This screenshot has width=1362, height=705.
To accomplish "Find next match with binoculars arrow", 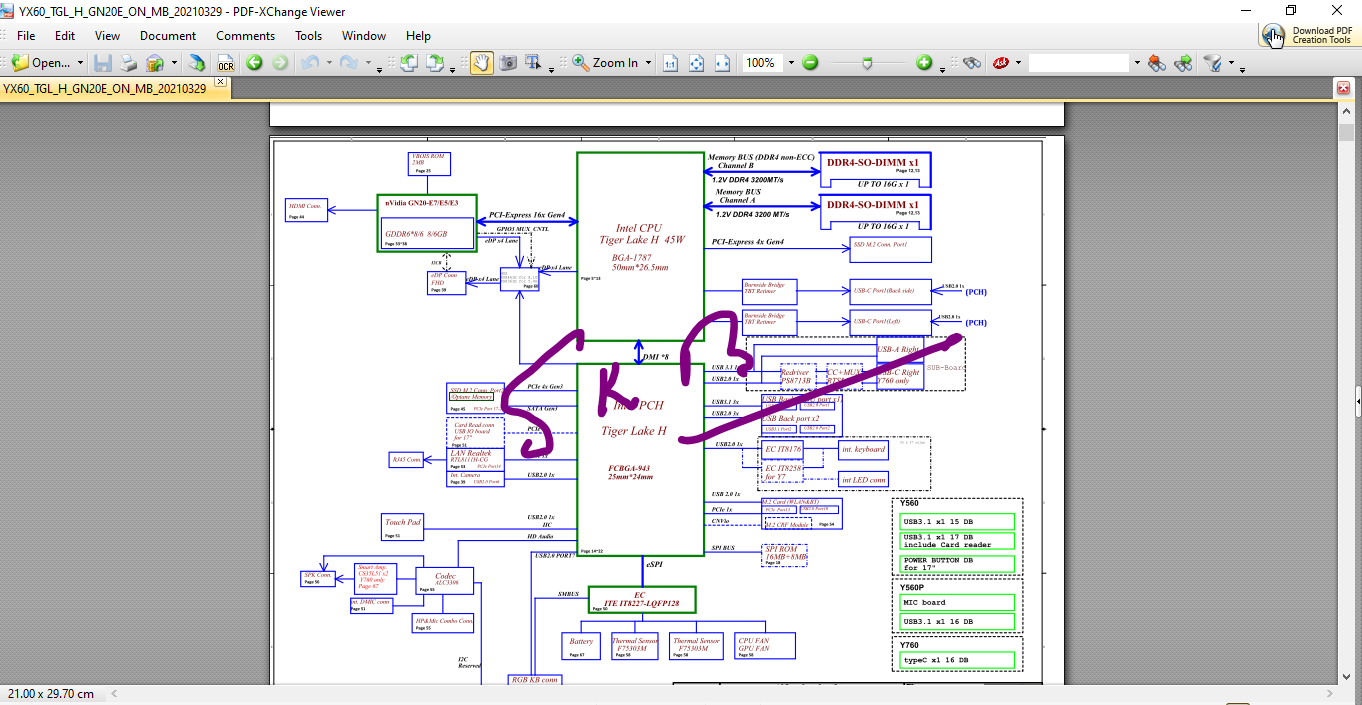I will tap(1183, 62).
